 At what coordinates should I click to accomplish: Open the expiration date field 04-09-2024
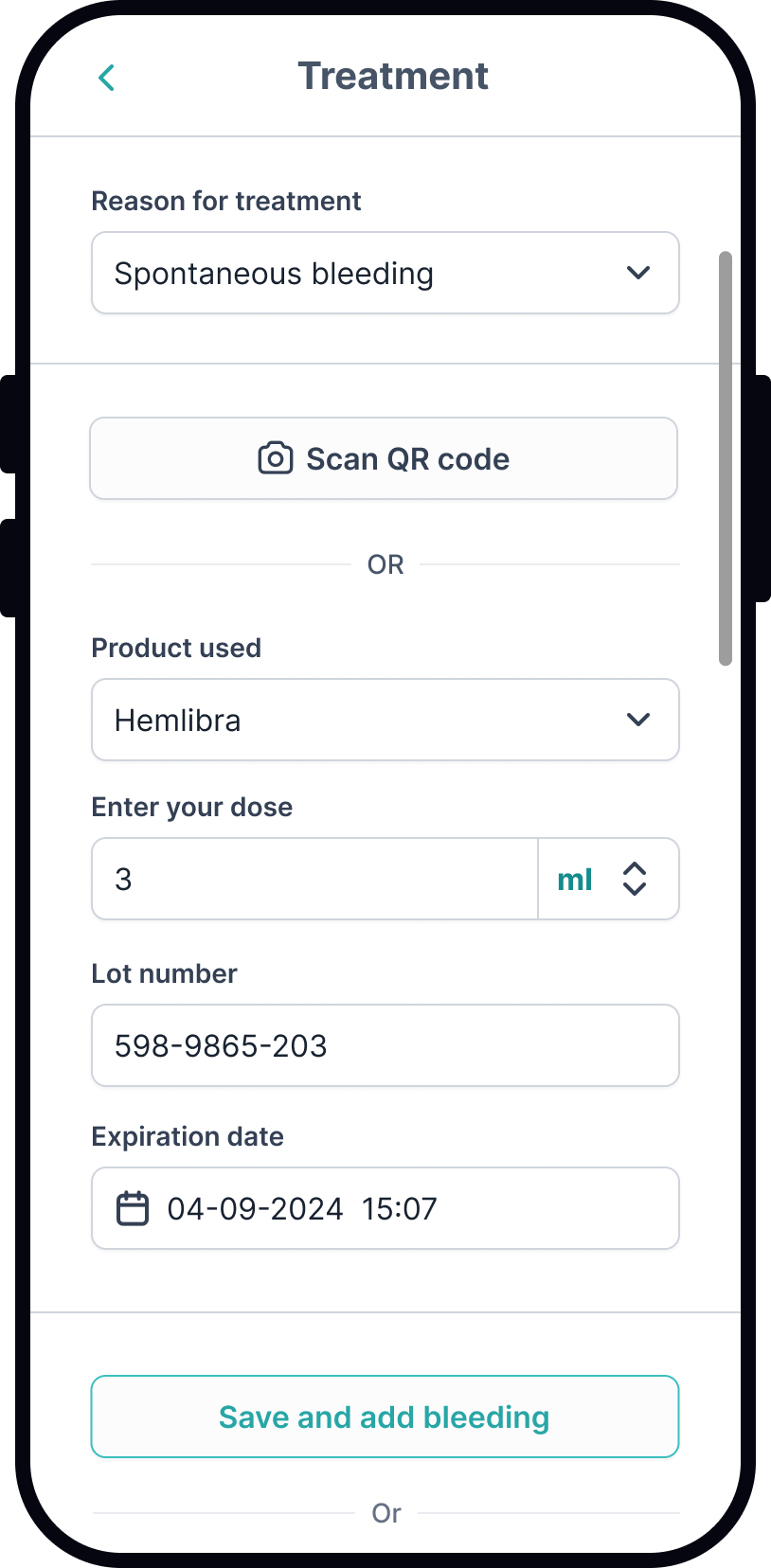385,1208
